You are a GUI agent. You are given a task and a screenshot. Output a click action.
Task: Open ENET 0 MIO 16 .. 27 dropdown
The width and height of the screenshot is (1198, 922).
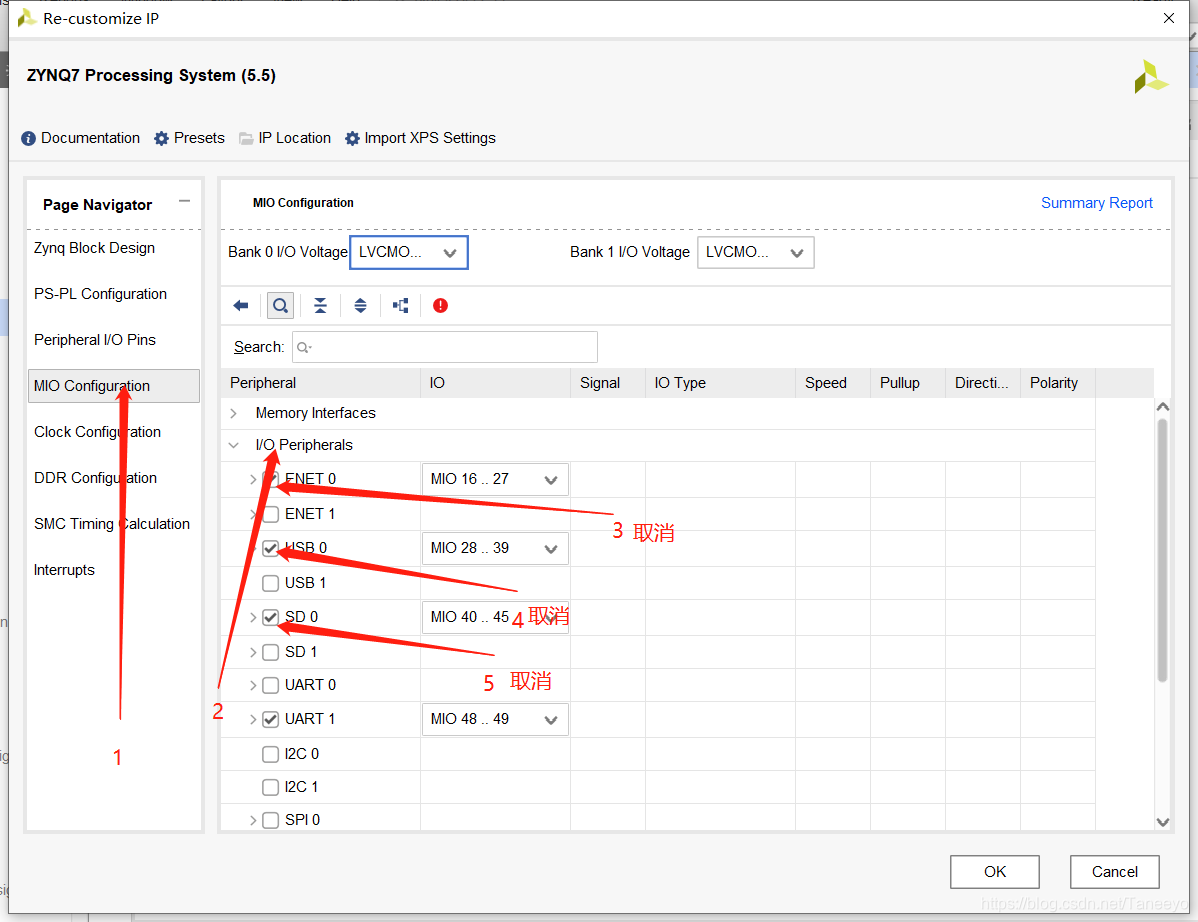click(495, 480)
